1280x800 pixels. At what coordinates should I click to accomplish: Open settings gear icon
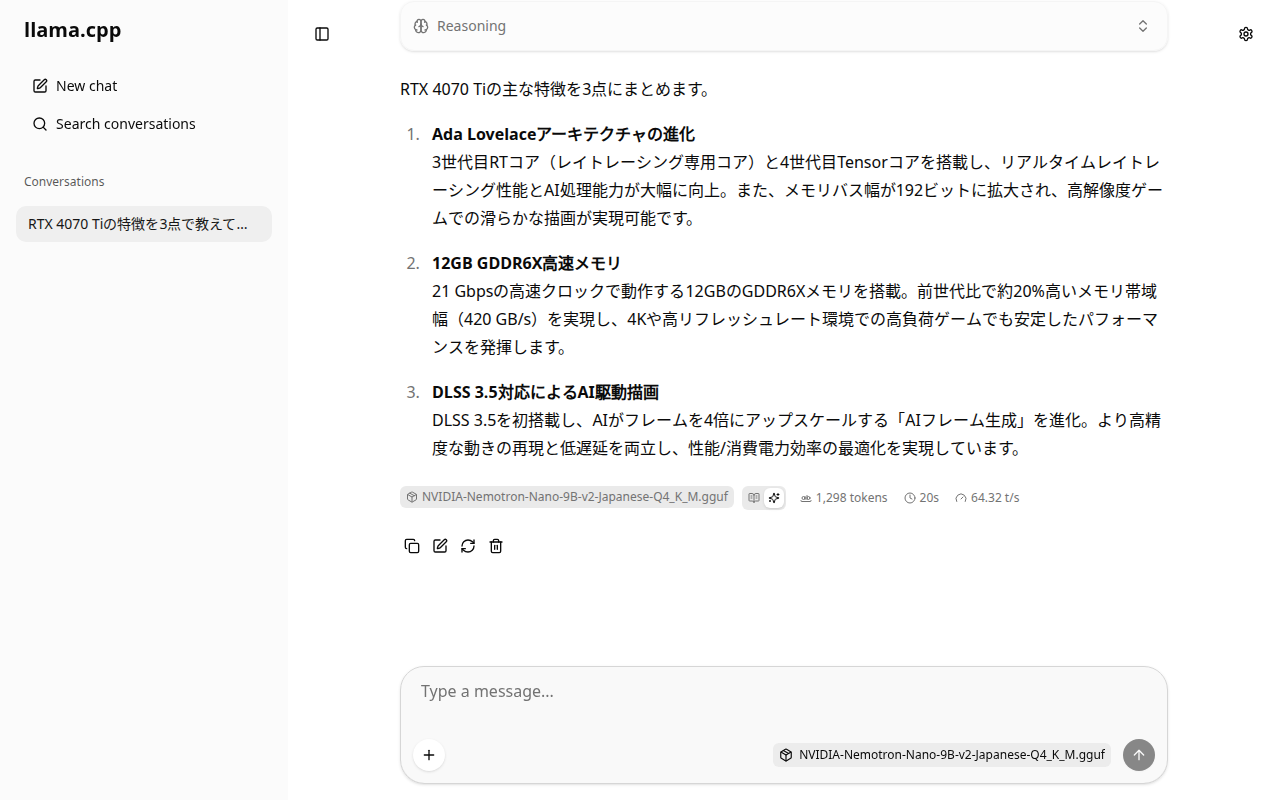[1246, 34]
